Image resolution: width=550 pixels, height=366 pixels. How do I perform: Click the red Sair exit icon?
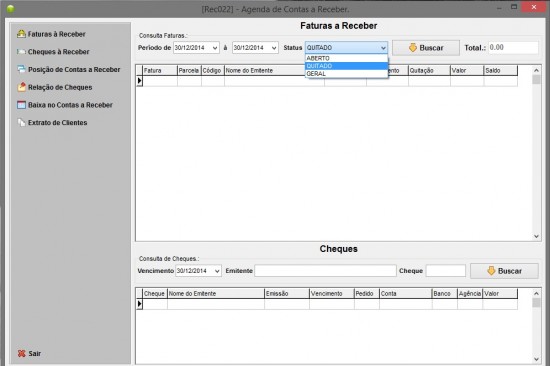click(x=21, y=353)
